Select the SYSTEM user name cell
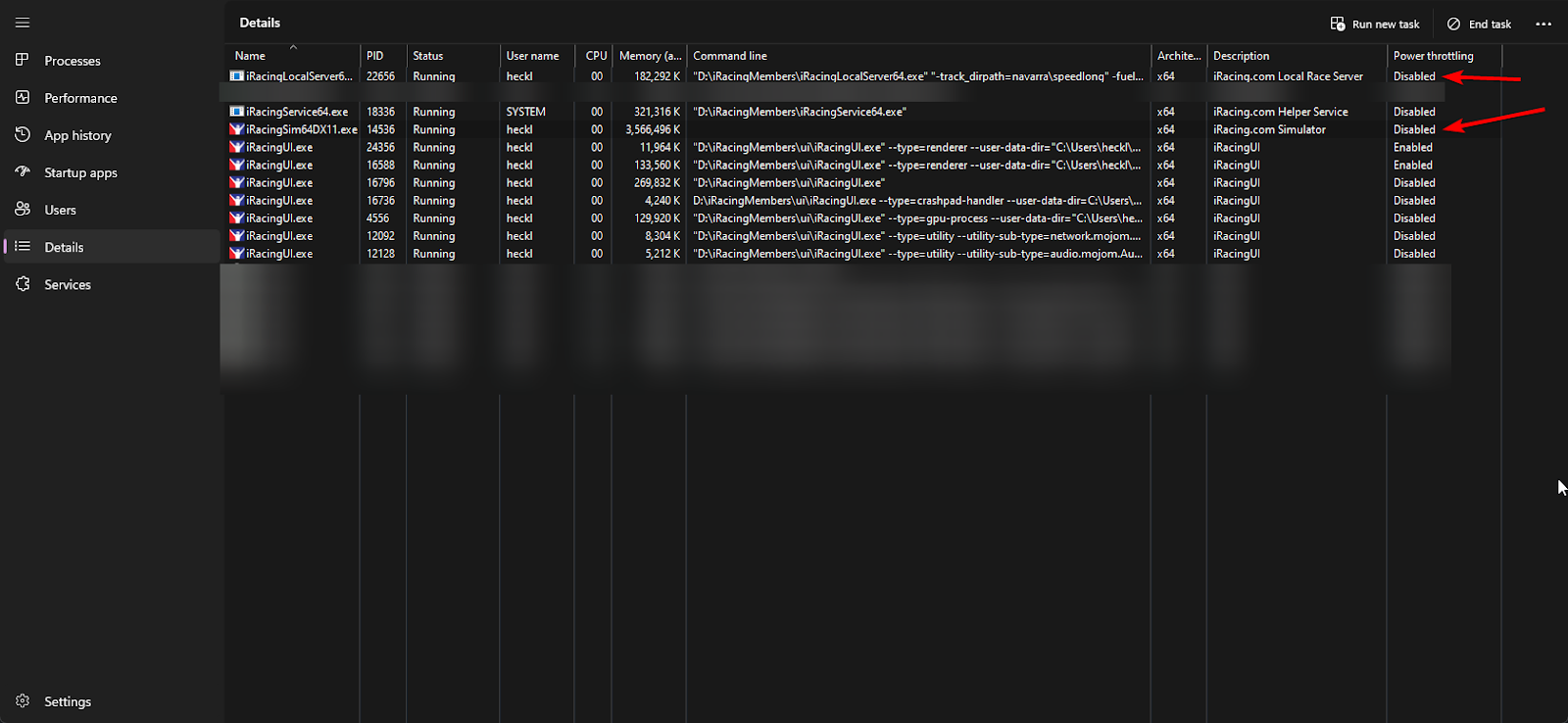The height and width of the screenshot is (723, 1568). (525, 112)
